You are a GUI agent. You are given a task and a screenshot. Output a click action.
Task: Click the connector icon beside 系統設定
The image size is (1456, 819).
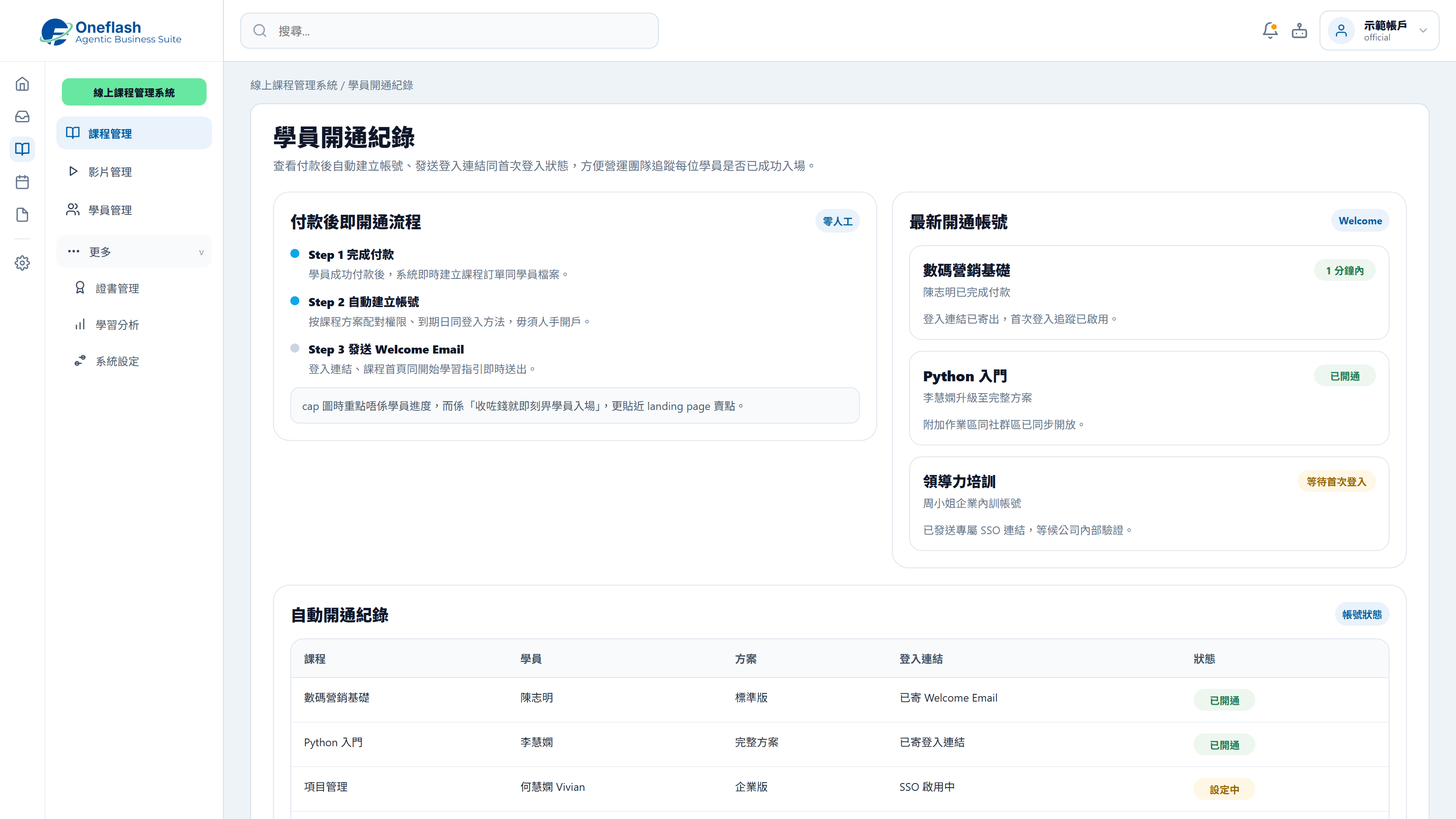tap(80, 361)
